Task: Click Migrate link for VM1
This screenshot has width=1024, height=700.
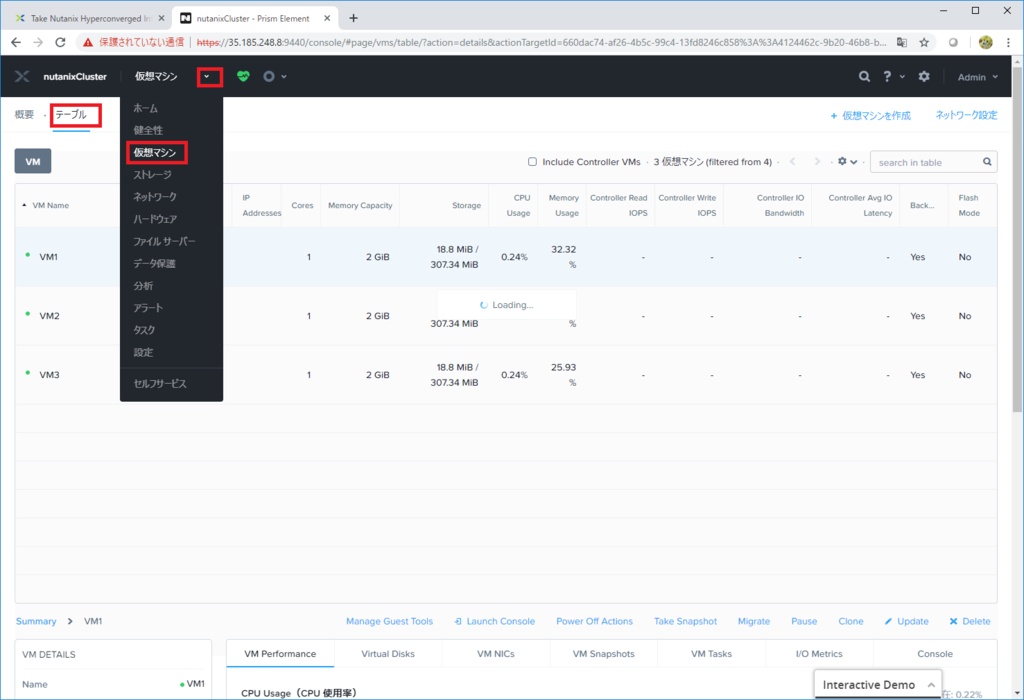Action: [x=754, y=621]
